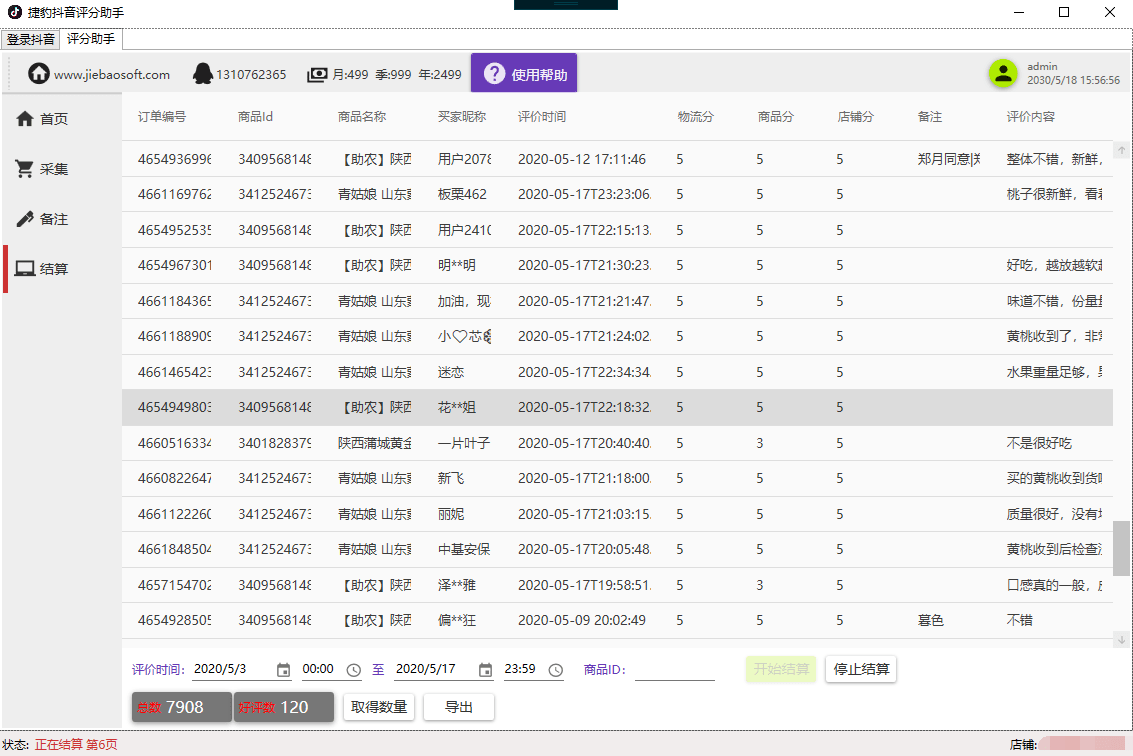Switch to the 评分助手 tab
1133x756 pixels.
coord(91,38)
